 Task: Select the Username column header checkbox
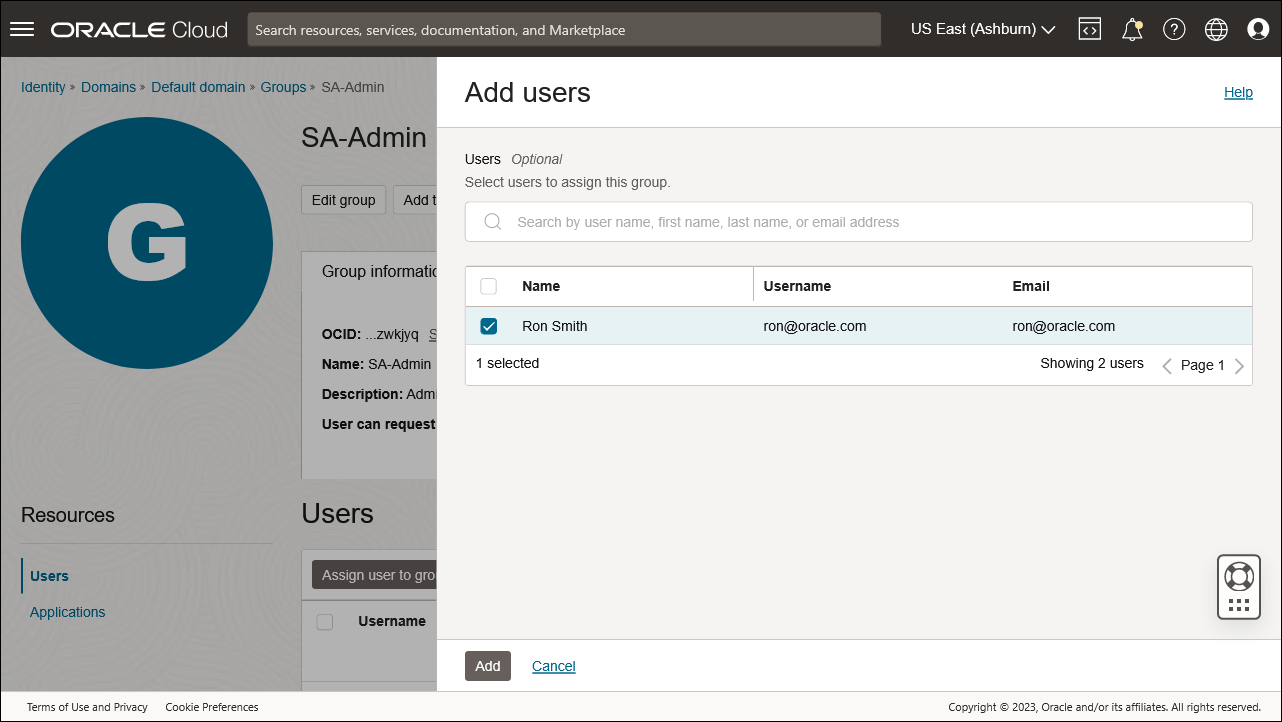pos(324,621)
